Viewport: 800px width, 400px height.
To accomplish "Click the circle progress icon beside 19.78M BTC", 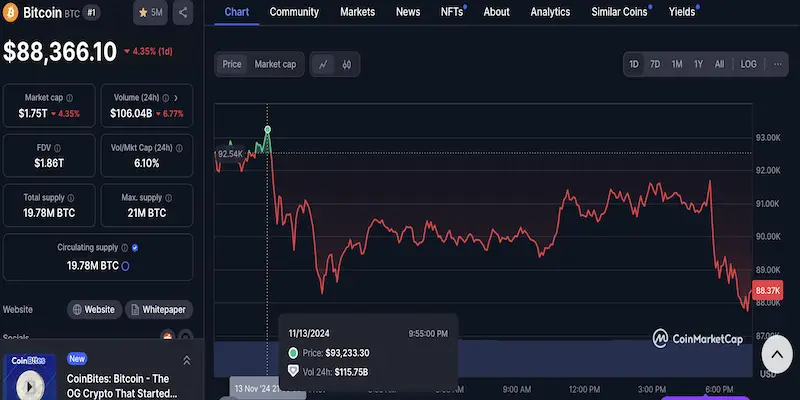I will (x=125, y=266).
